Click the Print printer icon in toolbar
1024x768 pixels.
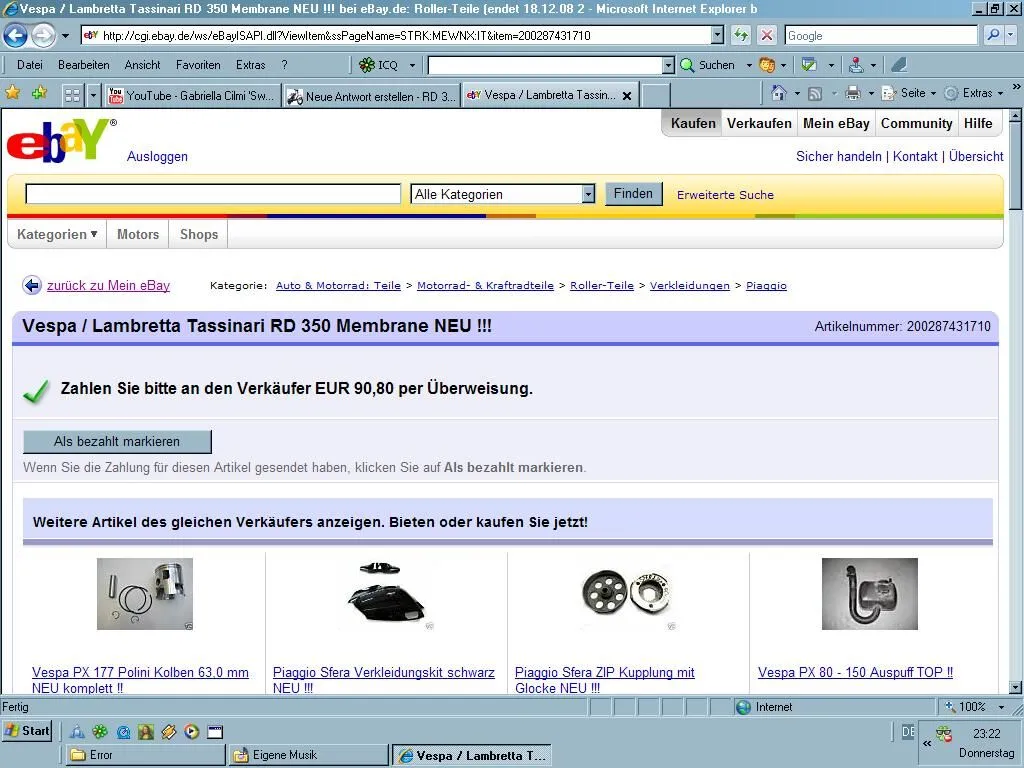point(853,93)
